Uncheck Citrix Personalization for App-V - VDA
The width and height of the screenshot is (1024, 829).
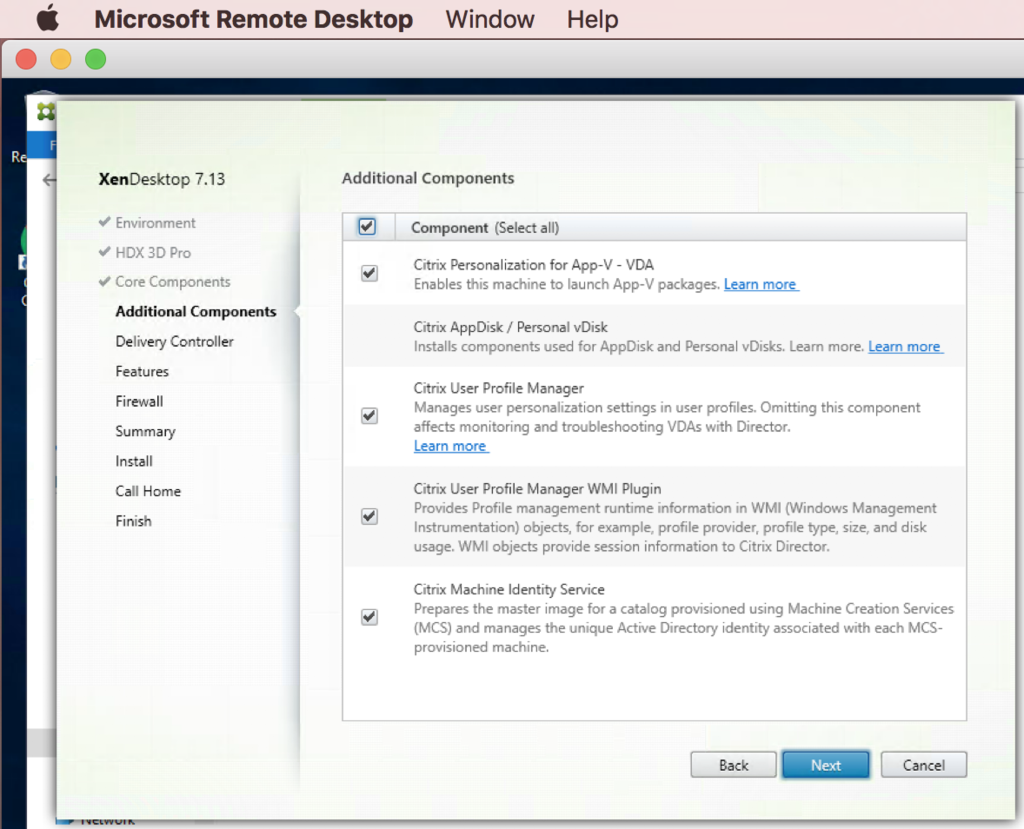pyautogui.click(x=370, y=273)
